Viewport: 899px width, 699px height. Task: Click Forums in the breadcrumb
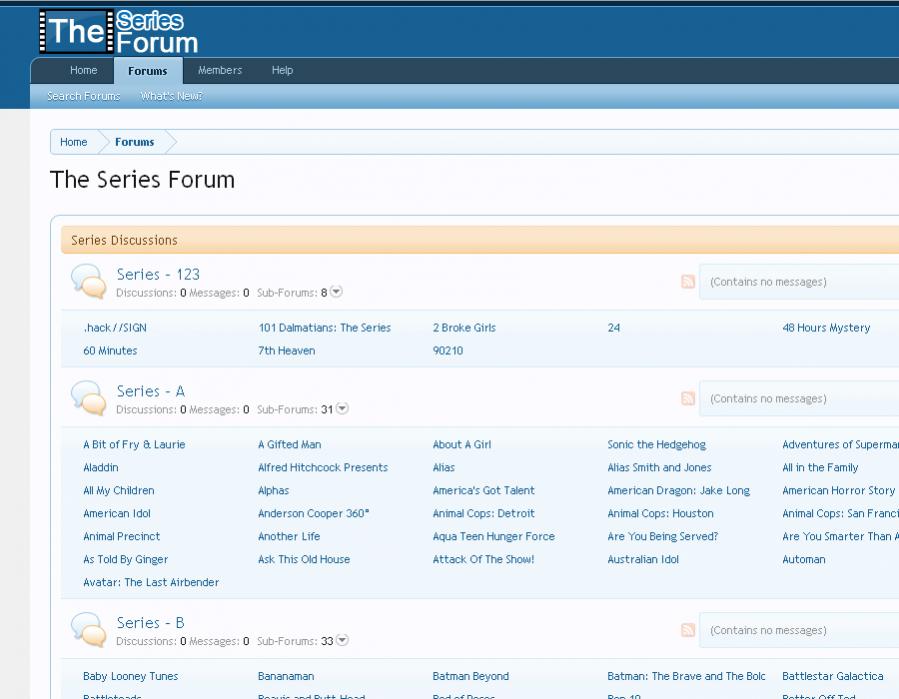click(135, 142)
